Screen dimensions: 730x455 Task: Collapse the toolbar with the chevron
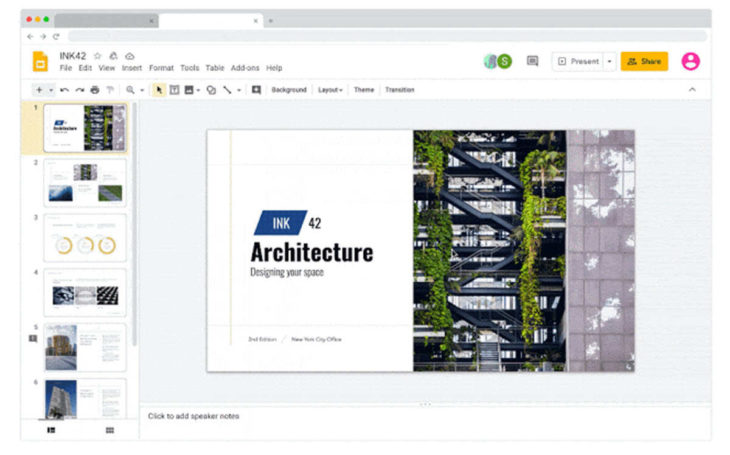(x=692, y=90)
